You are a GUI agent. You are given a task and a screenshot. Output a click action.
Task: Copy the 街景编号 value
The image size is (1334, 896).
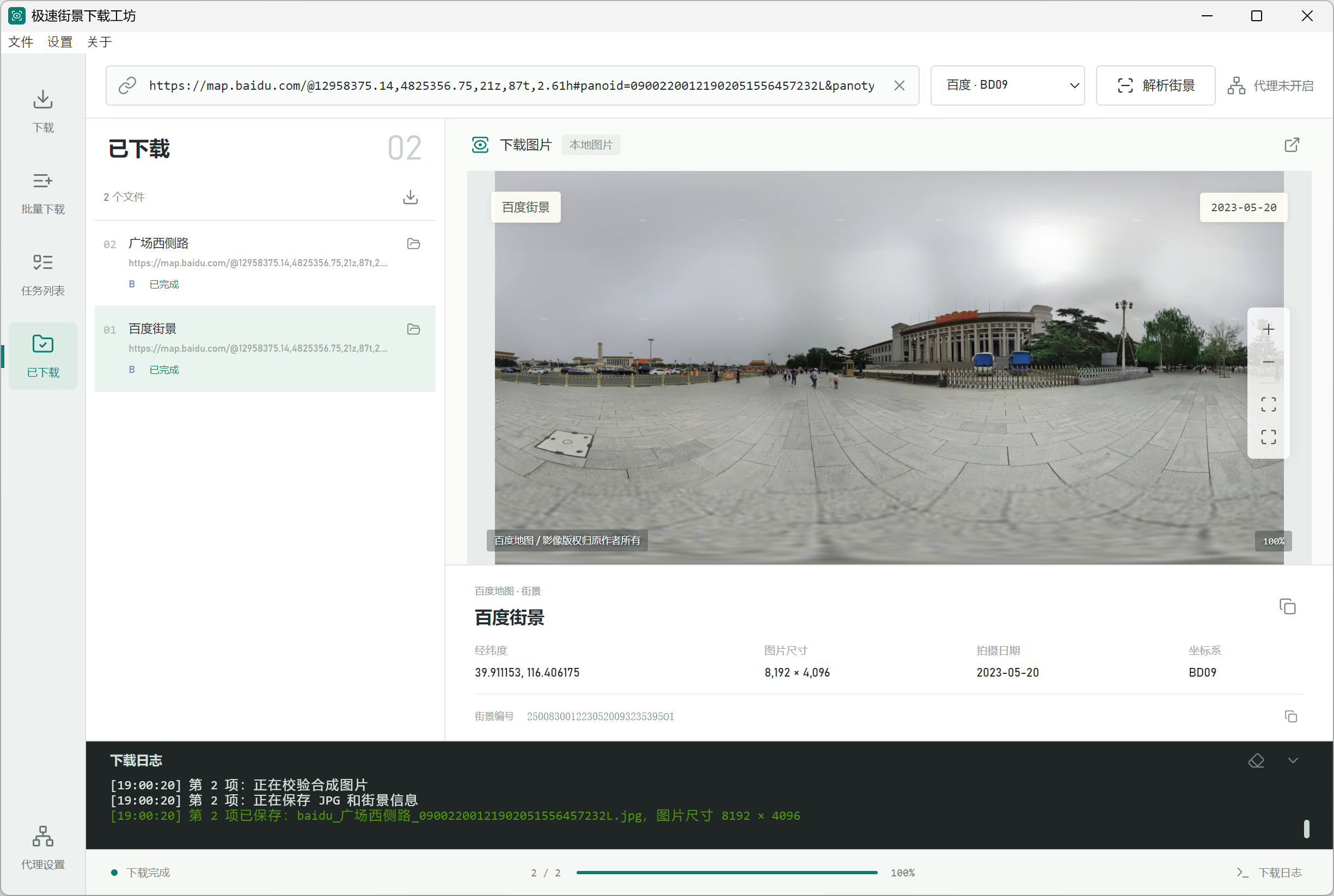click(1290, 716)
